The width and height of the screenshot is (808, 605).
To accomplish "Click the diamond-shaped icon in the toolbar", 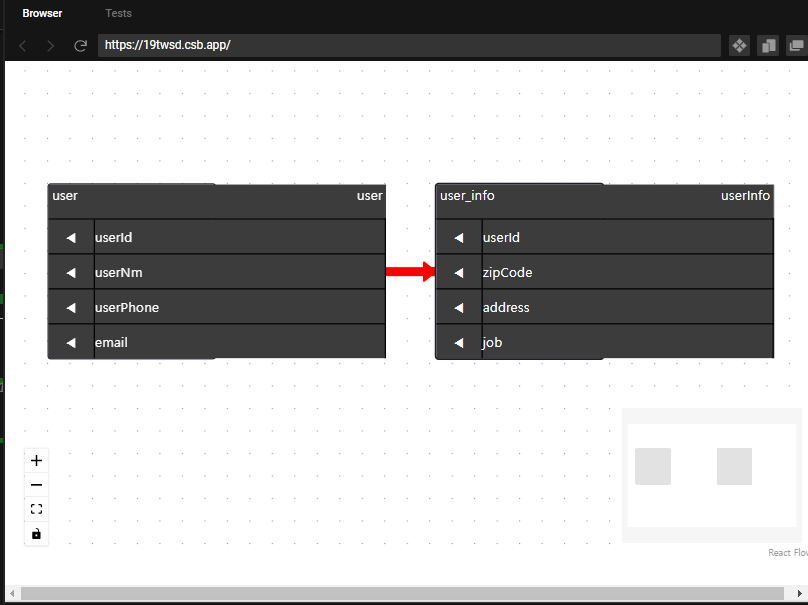I will coord(738,45).
